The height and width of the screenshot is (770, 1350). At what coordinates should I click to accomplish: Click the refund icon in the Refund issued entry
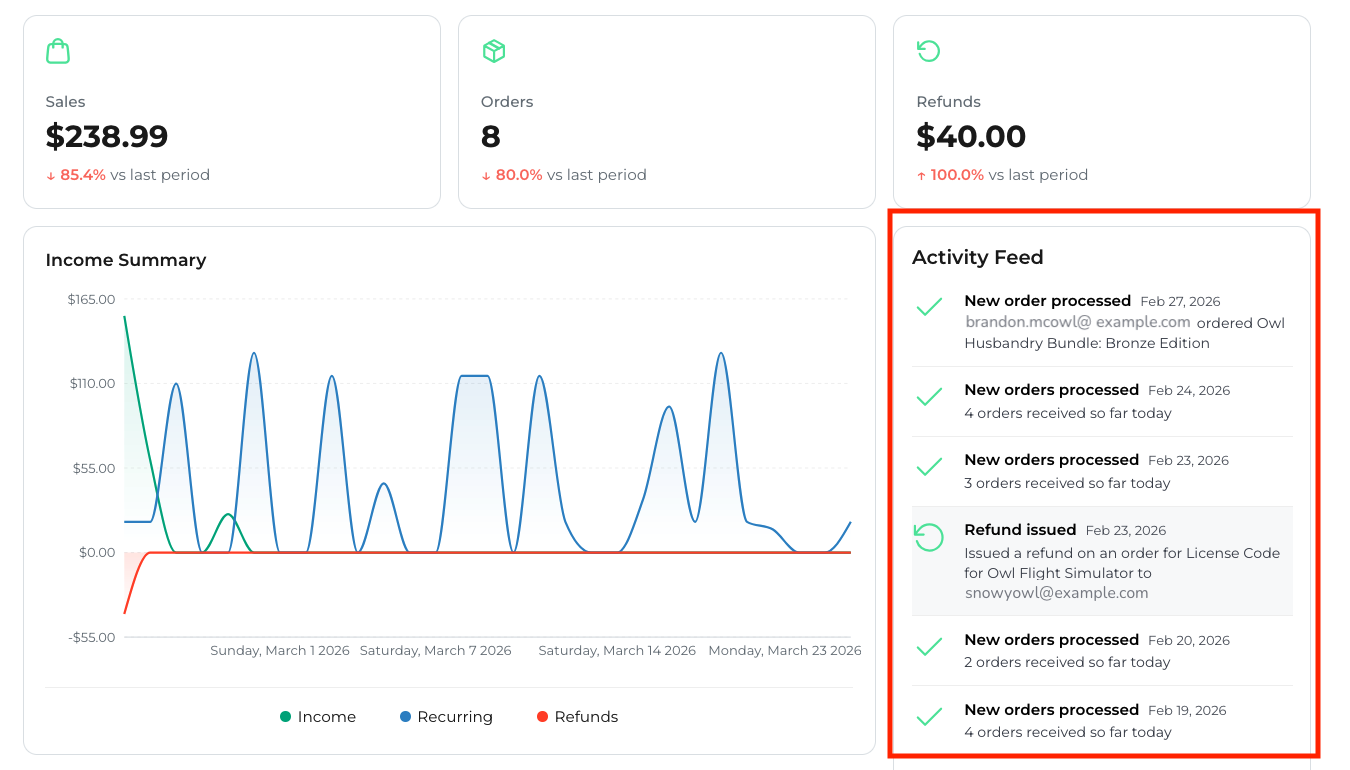(929, 537)
